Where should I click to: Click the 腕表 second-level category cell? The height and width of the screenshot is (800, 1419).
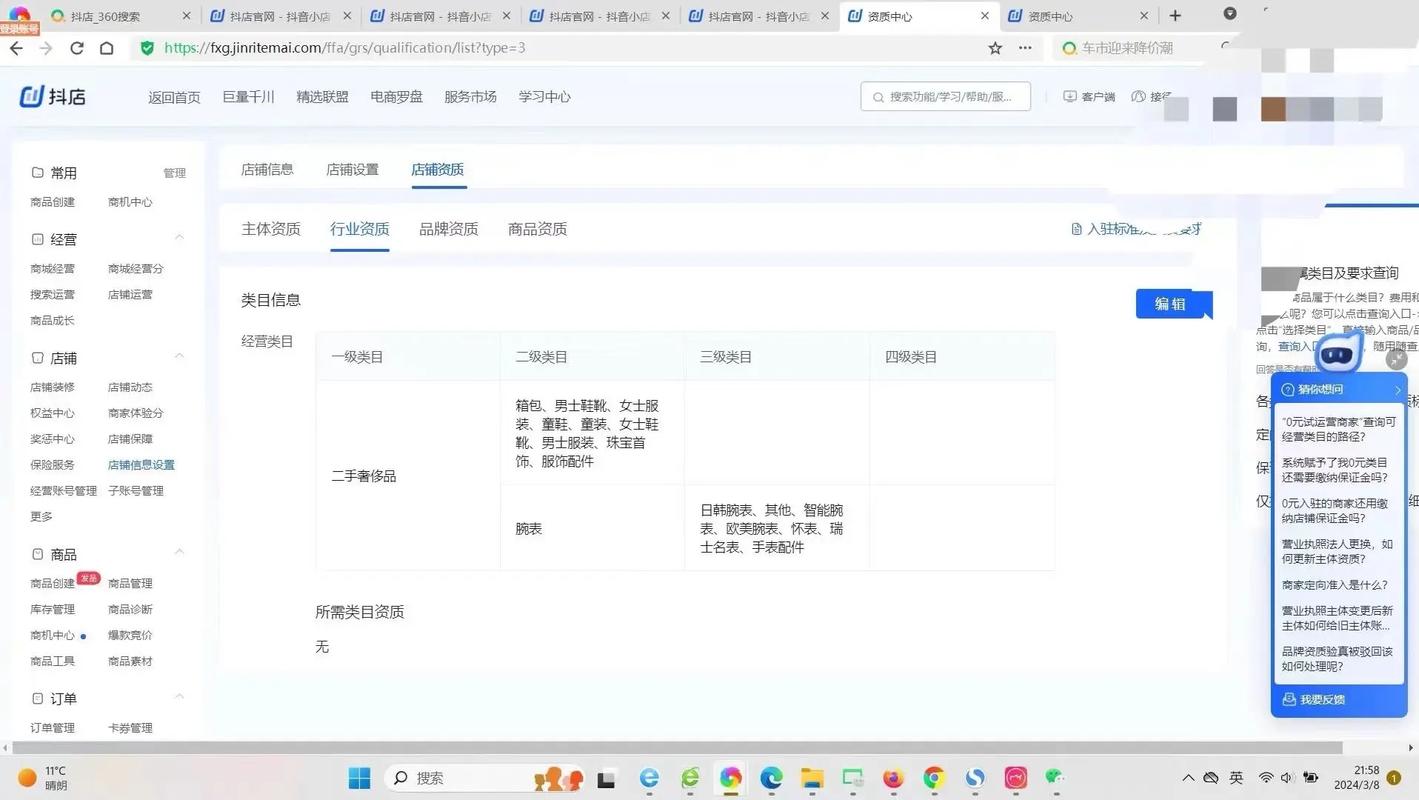(x=592, y=528)
